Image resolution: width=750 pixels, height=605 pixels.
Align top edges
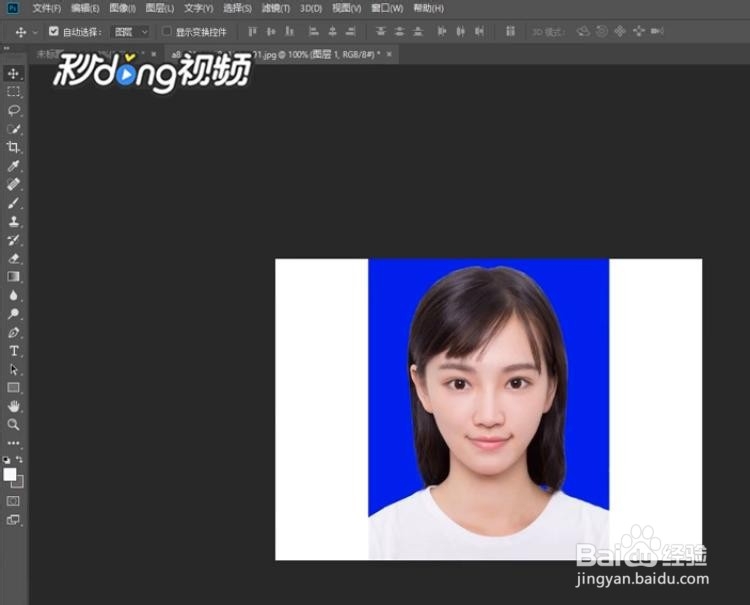click(x=253, y=32)
